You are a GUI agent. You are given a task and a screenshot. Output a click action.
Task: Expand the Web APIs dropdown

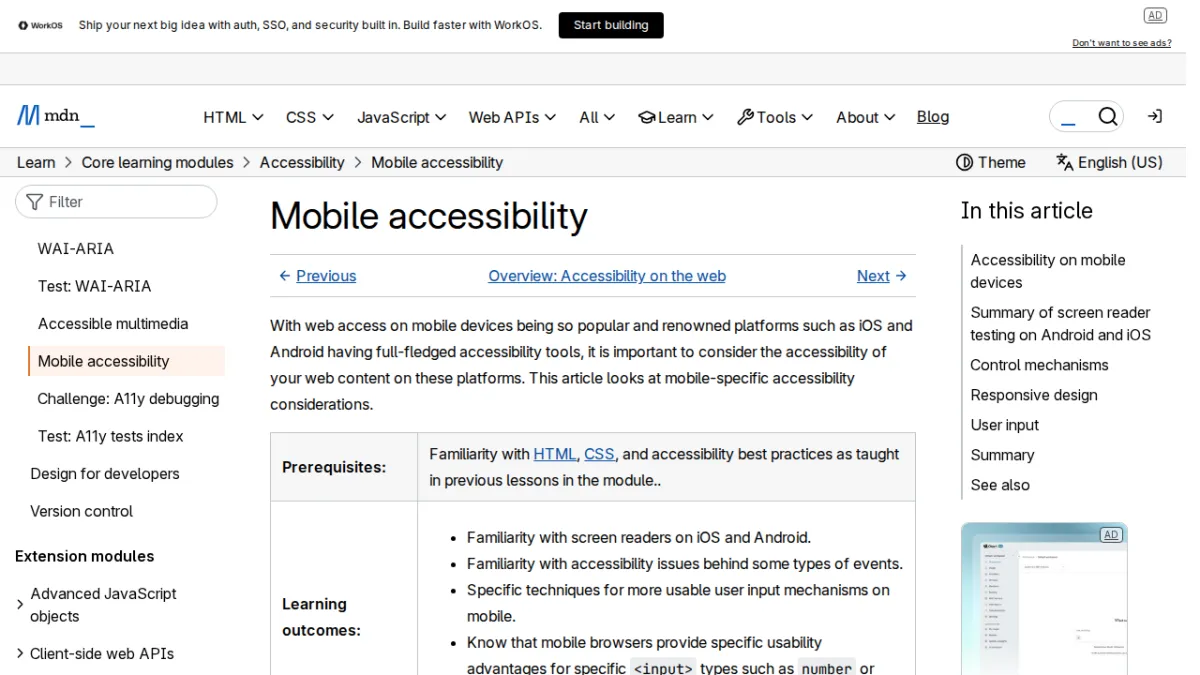[x=512, y=117]
